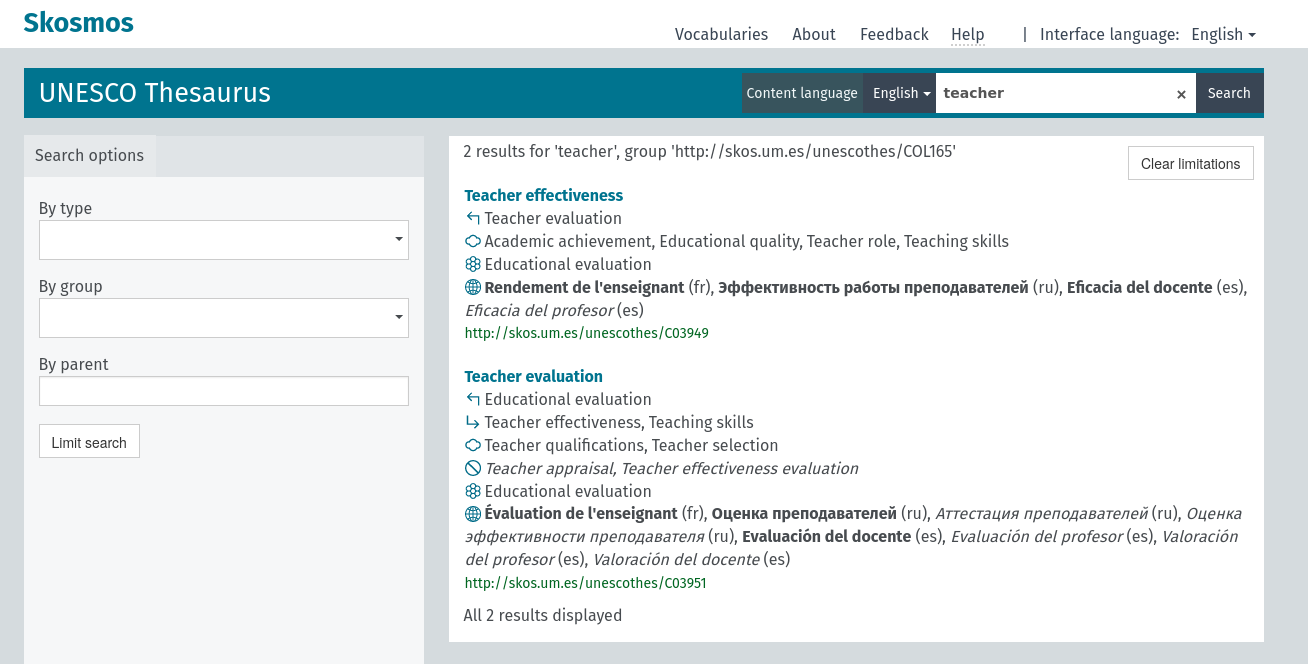
Task: Click the Limit search button
Action: (89, 442)
